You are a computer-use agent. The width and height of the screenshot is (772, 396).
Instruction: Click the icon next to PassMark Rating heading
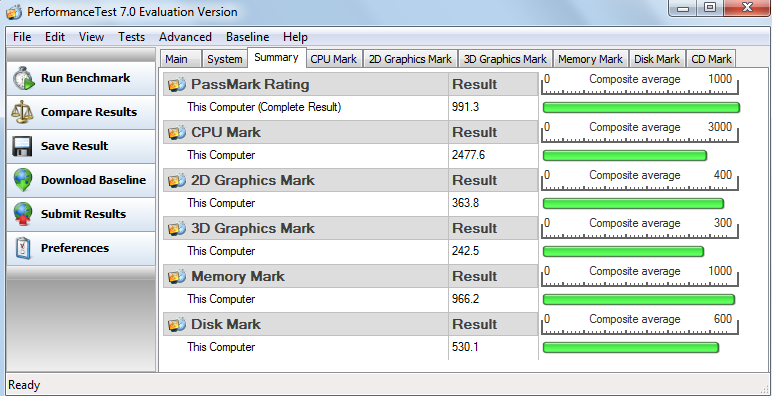click(x=177, y=85)
